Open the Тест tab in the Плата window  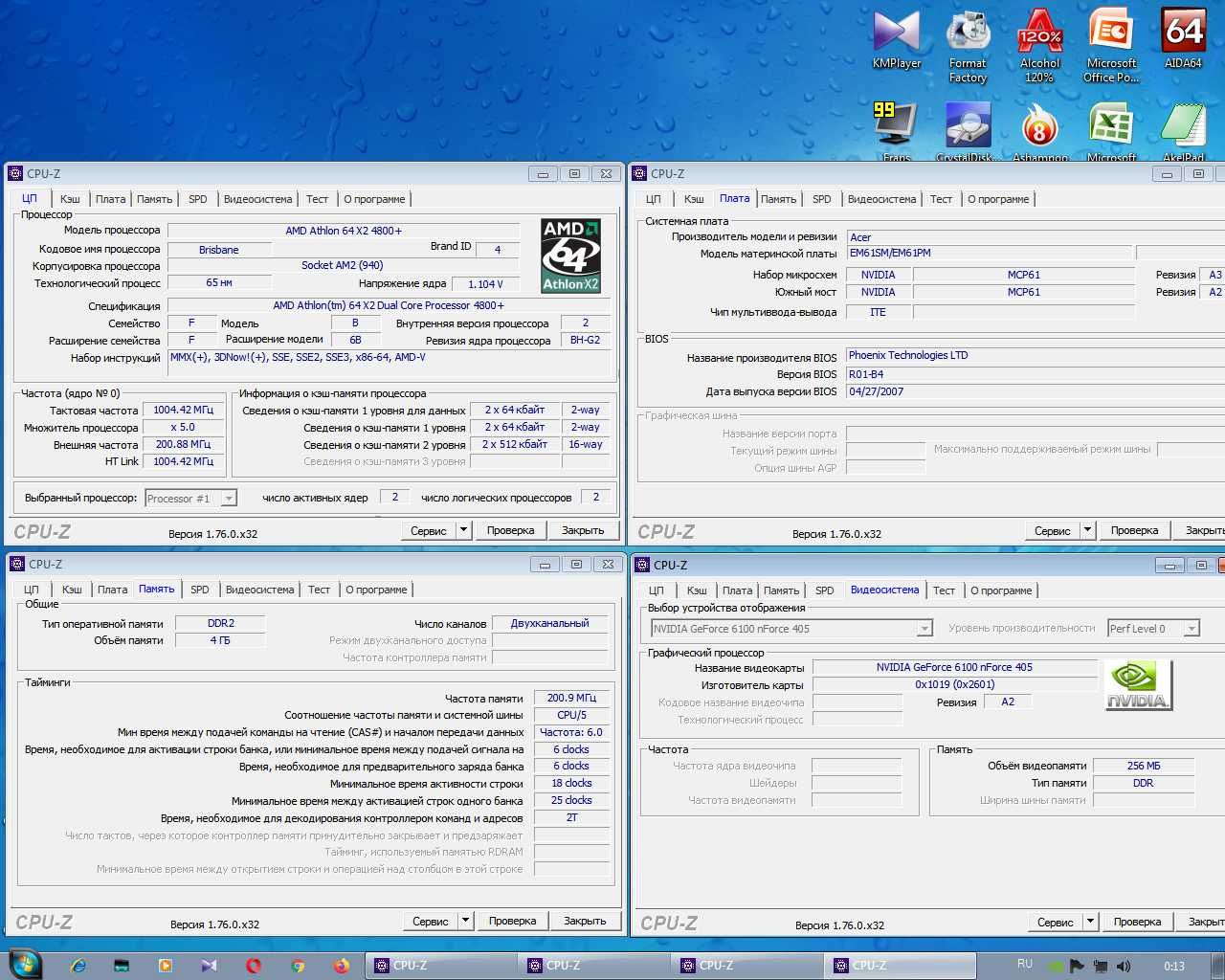(941, 199)
